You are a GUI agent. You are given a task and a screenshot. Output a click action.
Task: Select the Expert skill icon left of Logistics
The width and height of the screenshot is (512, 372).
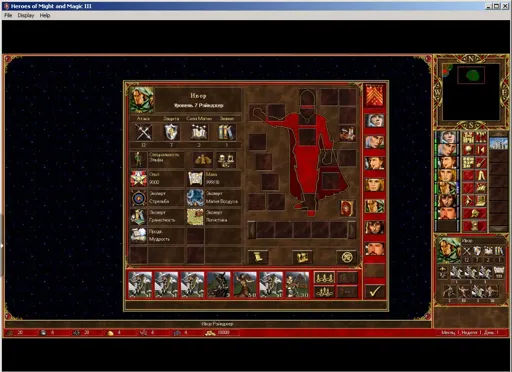(x=138, y=217)
